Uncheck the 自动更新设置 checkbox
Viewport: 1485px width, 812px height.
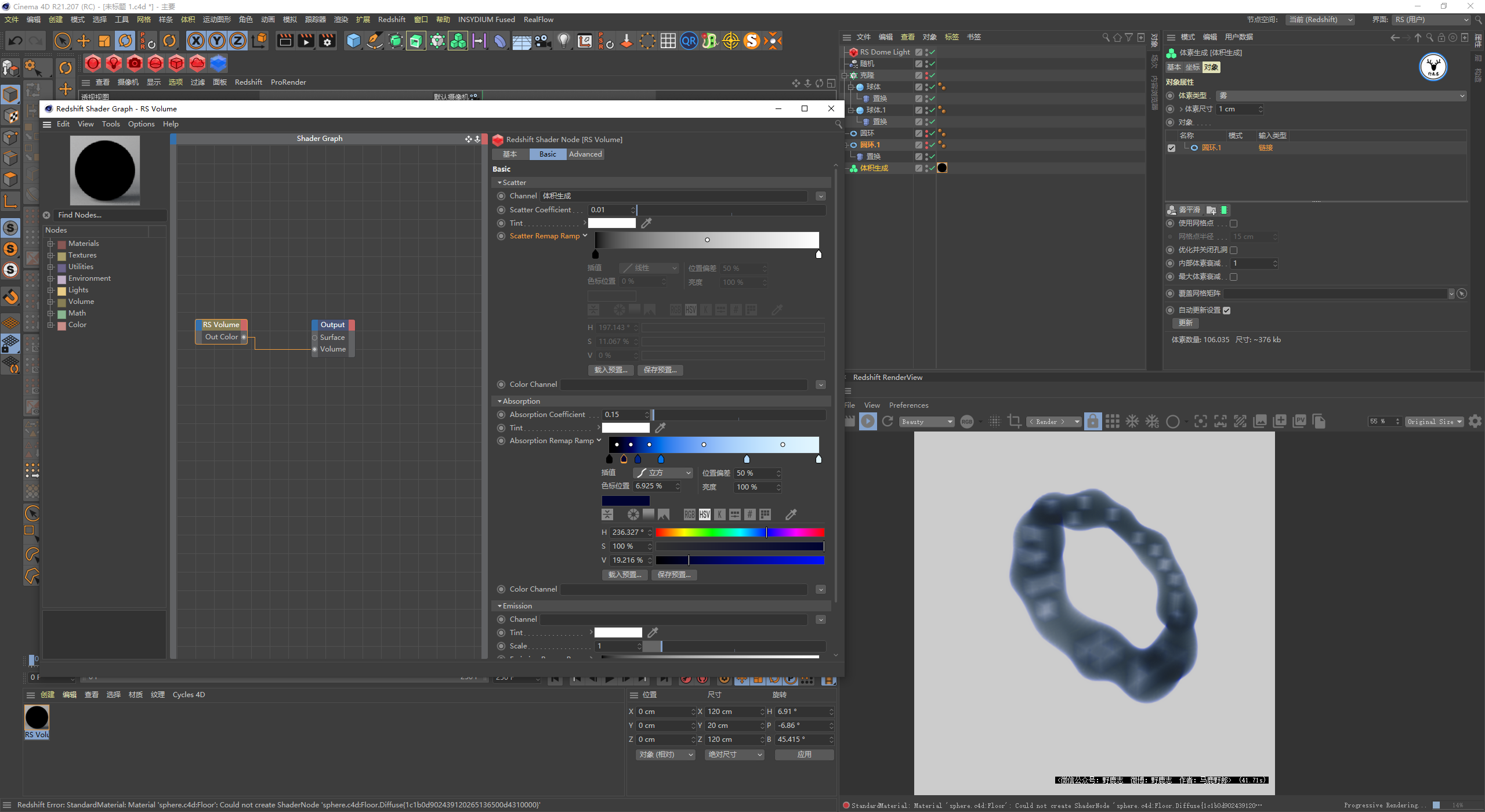(1226, 310)
